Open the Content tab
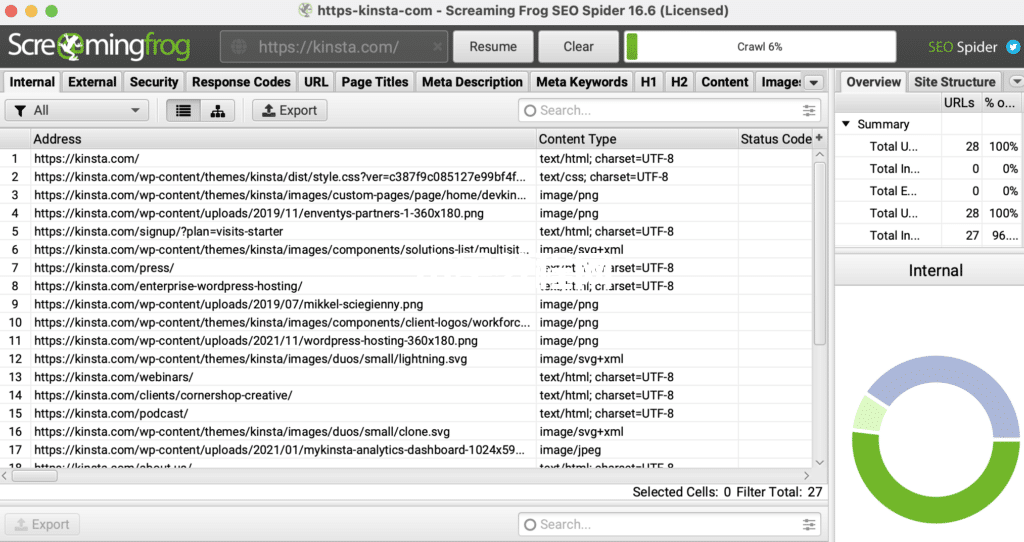Viewport: 1024px width, 542px height. tap(725, 82)
